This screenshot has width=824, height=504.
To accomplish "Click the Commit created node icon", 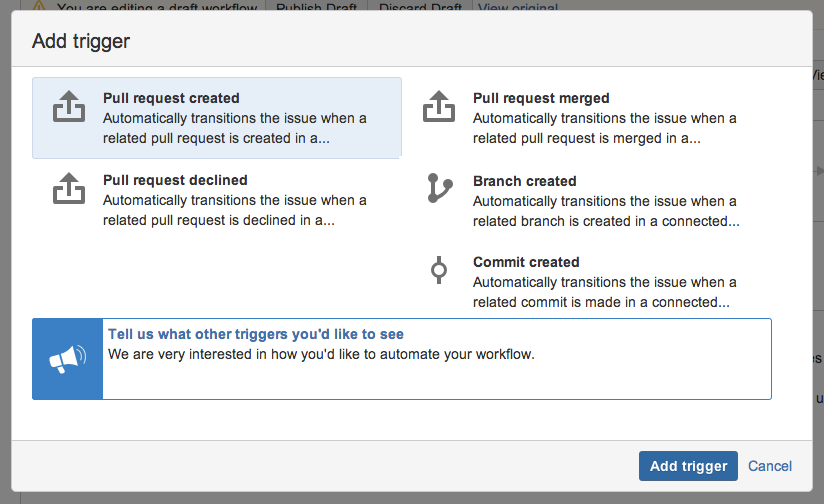I will (x=439, y=270).
